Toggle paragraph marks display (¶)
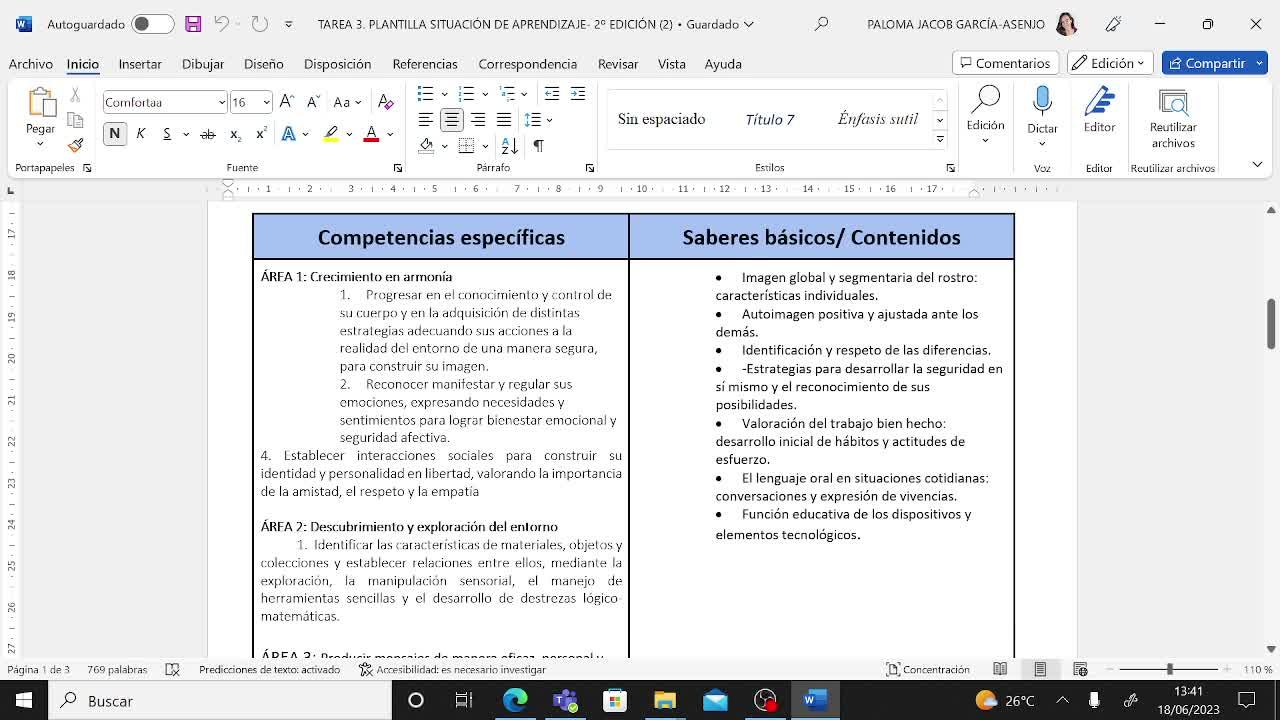1280x720 pixels. 538,146
